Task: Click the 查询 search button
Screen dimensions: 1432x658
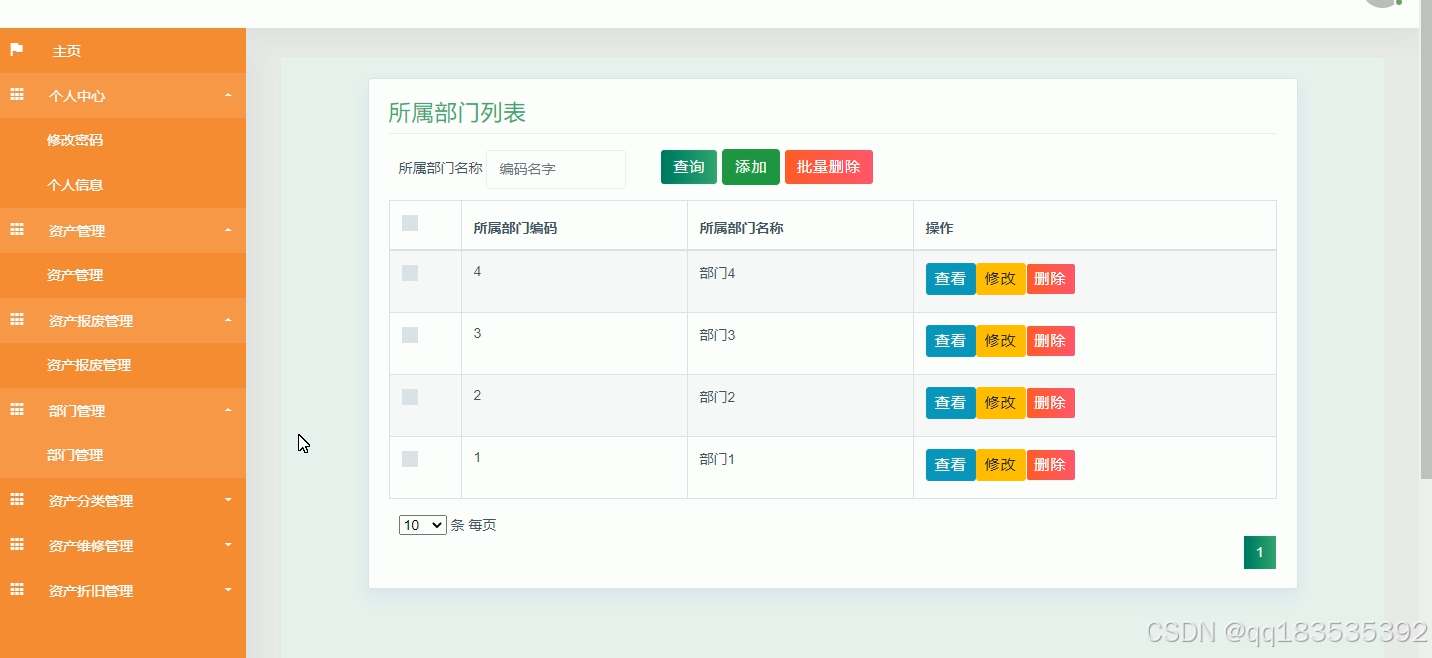Action: pos(688,167)
